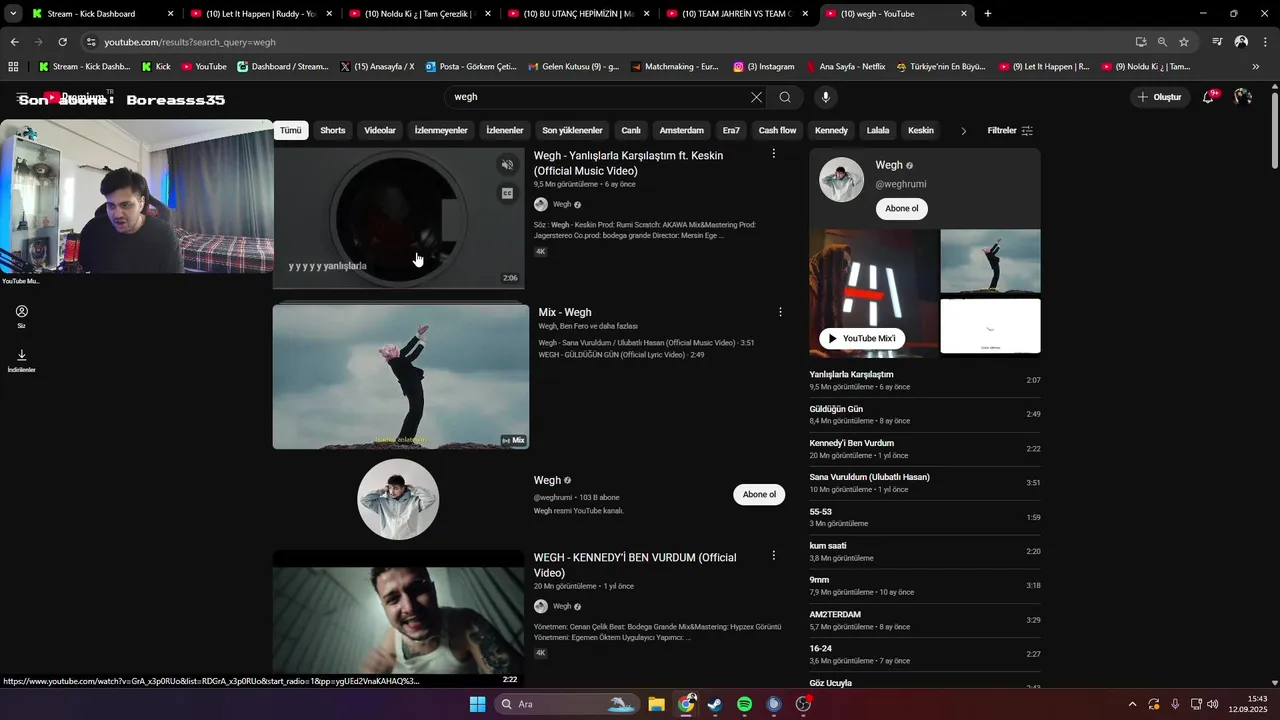
Task: Show more filter chips with right arrow
Action: [963, 130]
